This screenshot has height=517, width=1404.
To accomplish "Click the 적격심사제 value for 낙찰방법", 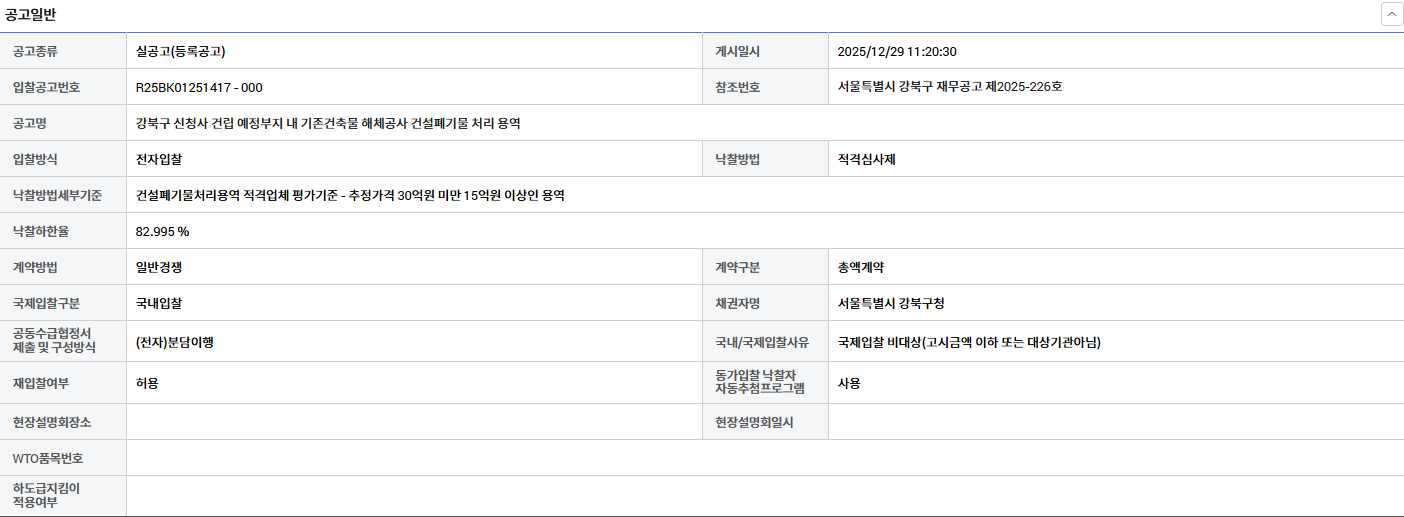I will tap(867, 159).
